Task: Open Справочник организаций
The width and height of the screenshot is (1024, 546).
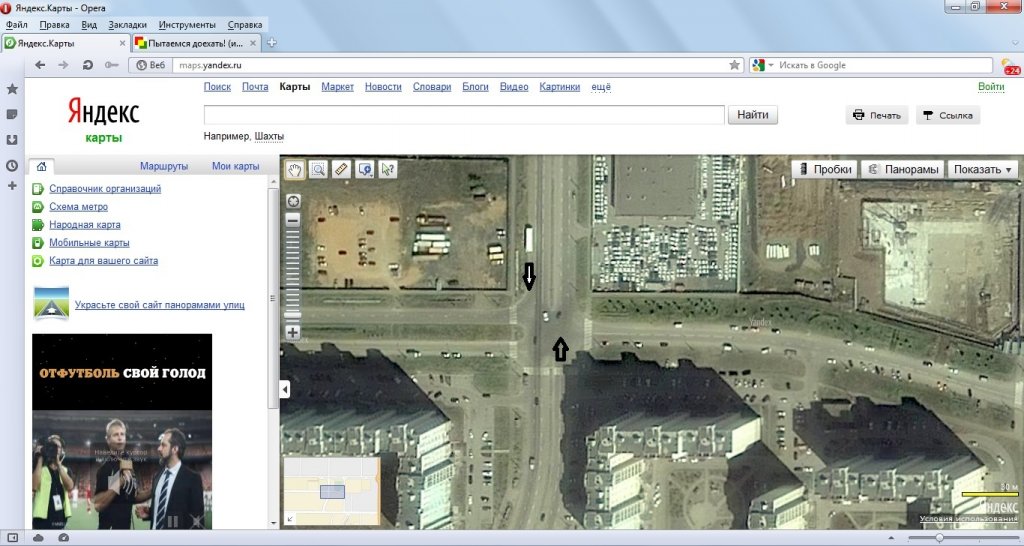Action: (x=104, y=189)
